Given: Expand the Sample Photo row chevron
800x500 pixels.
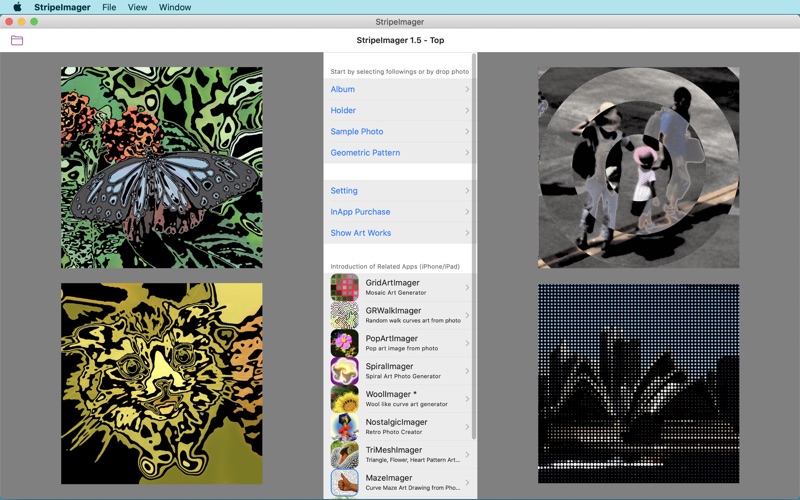Looking at the screenshot, I should click(x=467, y=132).
